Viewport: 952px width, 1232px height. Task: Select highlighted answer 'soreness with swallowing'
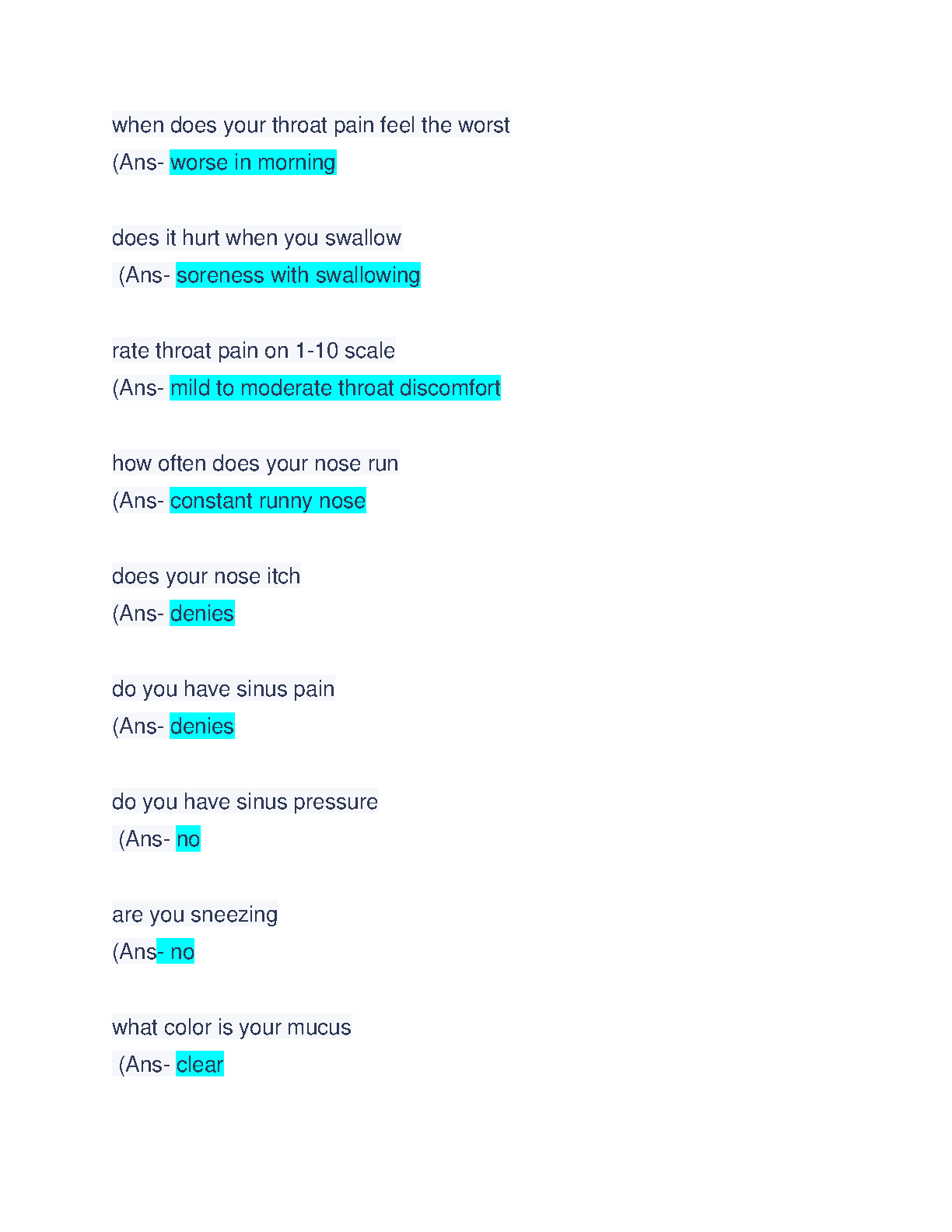(298, 275)
